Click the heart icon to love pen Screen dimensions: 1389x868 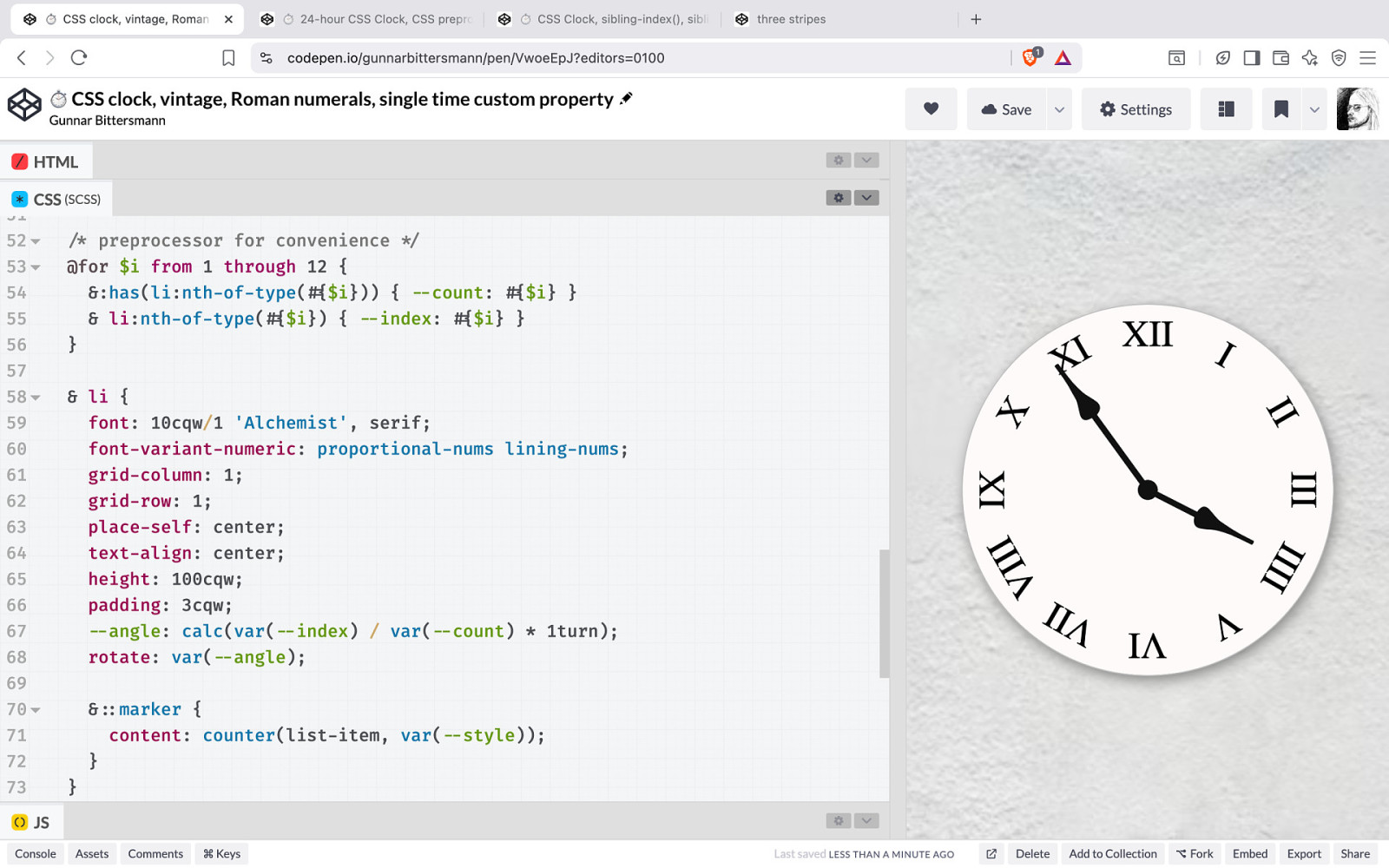pos(931,109)
